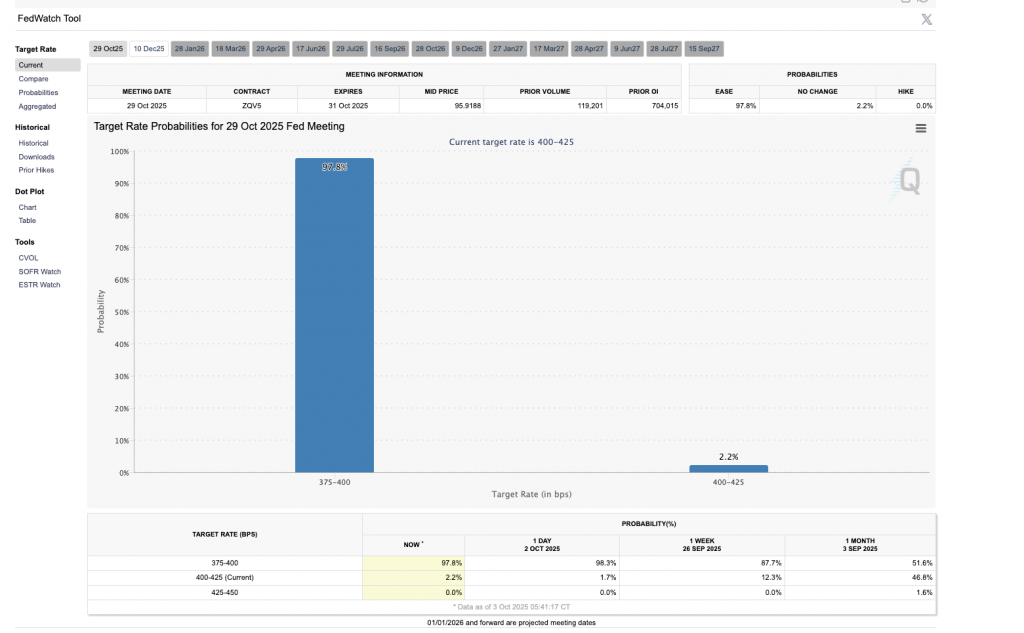This screenshot has height=633, width=1024.
Task: View Prior Hikes in the sidebar
Action: point(36,170)
